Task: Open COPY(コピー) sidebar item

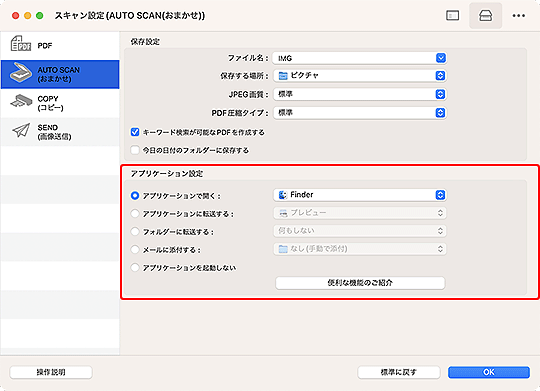Action: [x=60, y=103]
